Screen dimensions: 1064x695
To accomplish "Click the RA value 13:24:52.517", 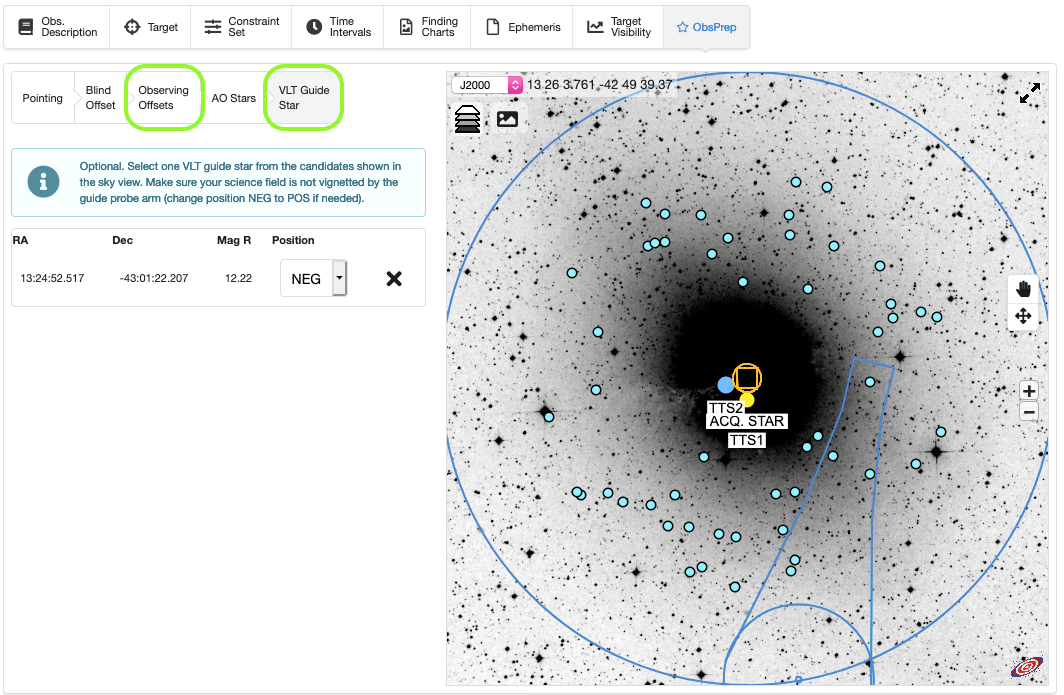I will coord(52,278).
